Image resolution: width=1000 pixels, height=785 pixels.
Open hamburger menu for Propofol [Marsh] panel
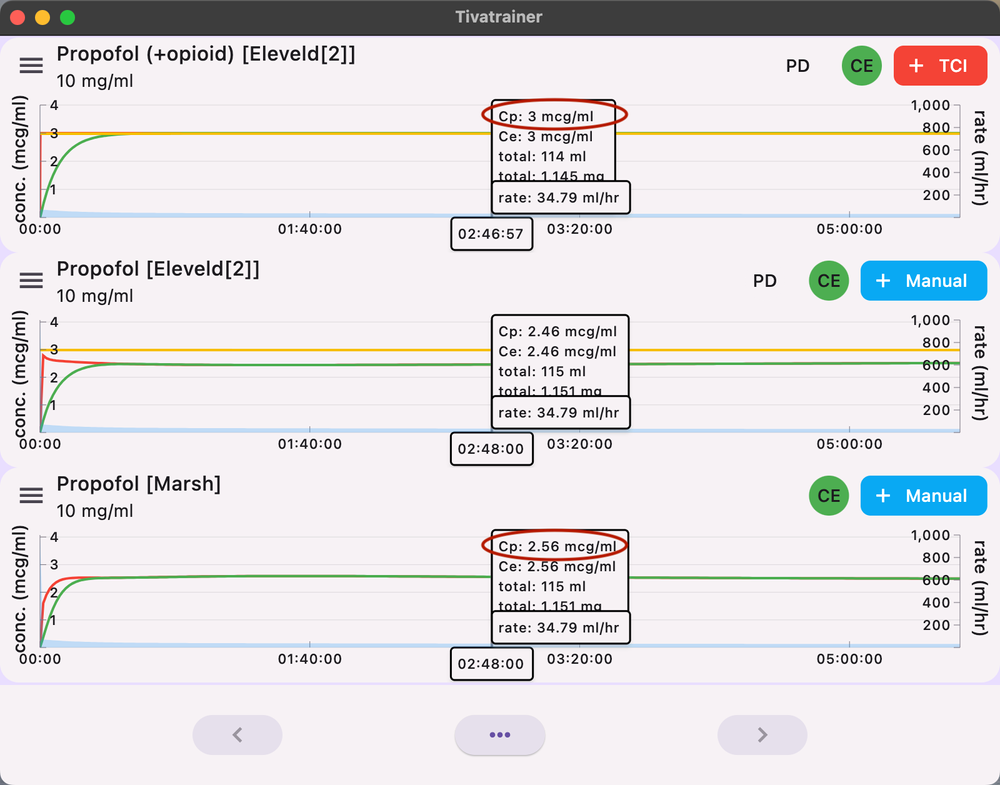click(x=32, y=496)
